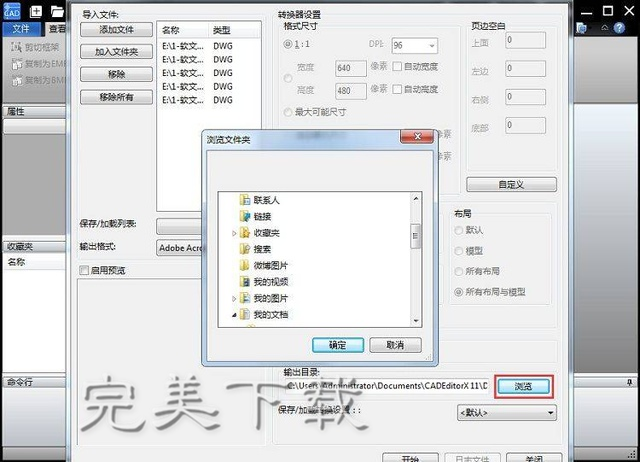Click the folder tree scroll up arrow
Viewport: 640px width, 462px height.
[416, 199]
